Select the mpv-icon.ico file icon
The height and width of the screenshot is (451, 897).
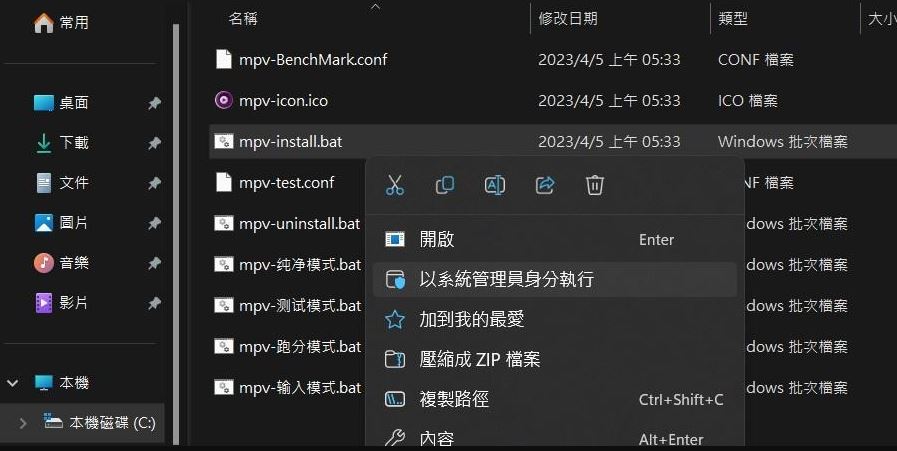[x=223, y=100]
